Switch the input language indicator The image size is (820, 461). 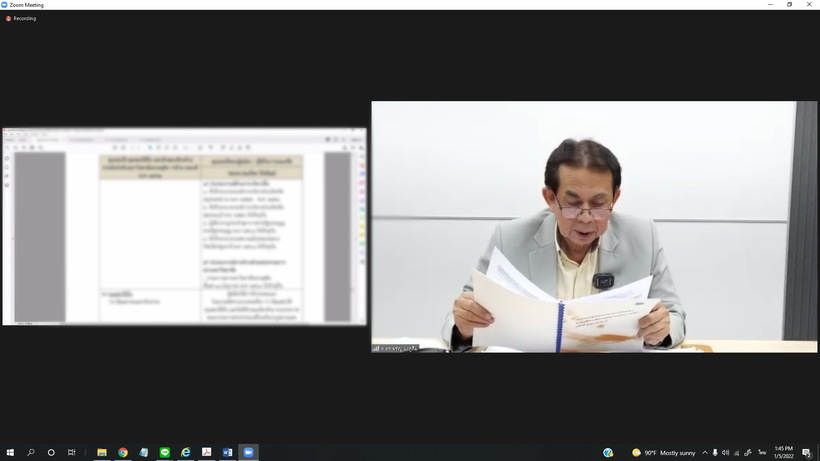coord(762,452)
